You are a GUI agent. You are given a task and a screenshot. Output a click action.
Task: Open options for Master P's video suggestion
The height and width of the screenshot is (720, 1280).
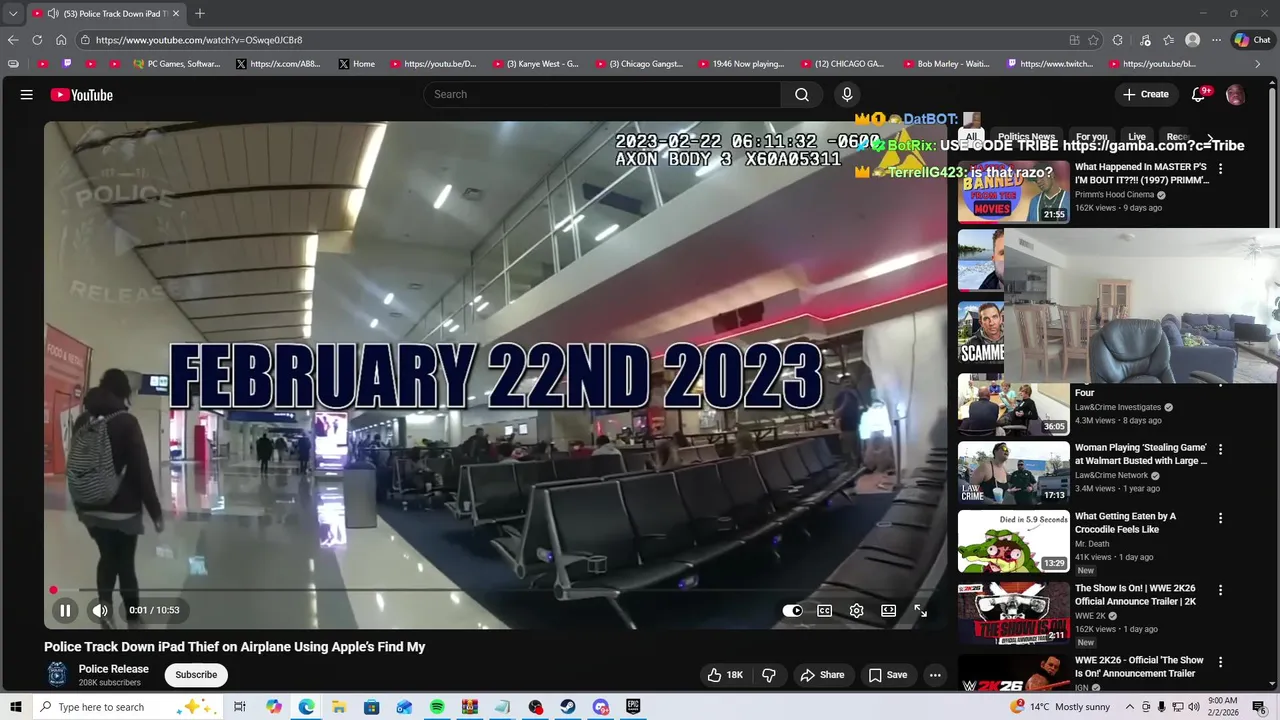[1220, 168]
